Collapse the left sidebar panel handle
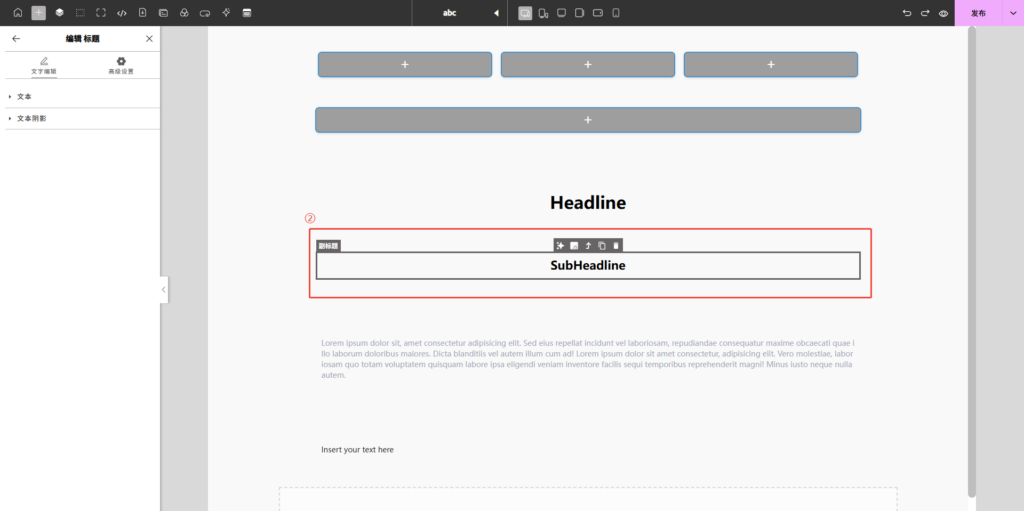The height and width of the screenshot is (511, 1024). (x=164, y=290)
